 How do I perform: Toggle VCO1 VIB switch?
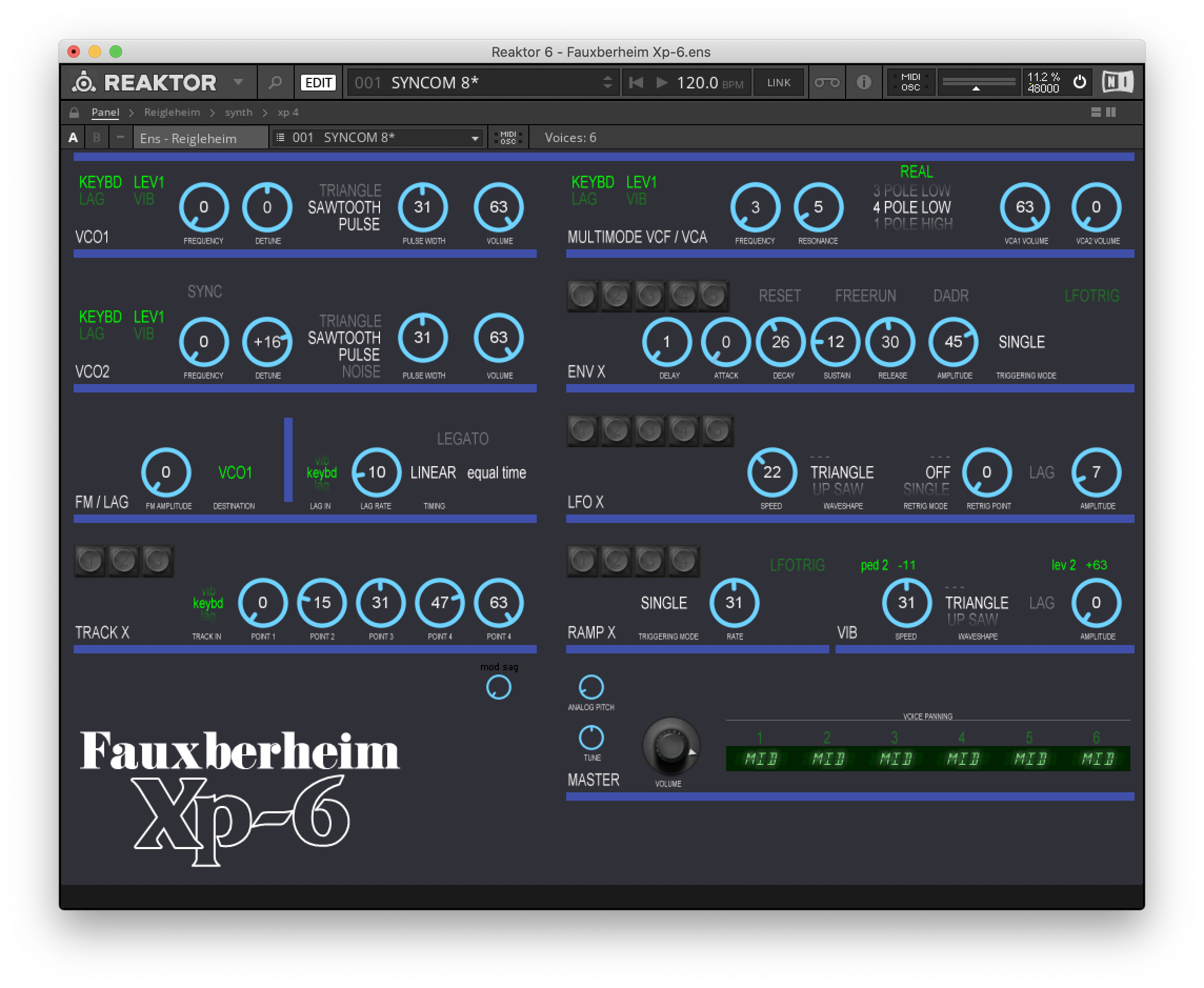pyautogui.click(x=144, y=199)
